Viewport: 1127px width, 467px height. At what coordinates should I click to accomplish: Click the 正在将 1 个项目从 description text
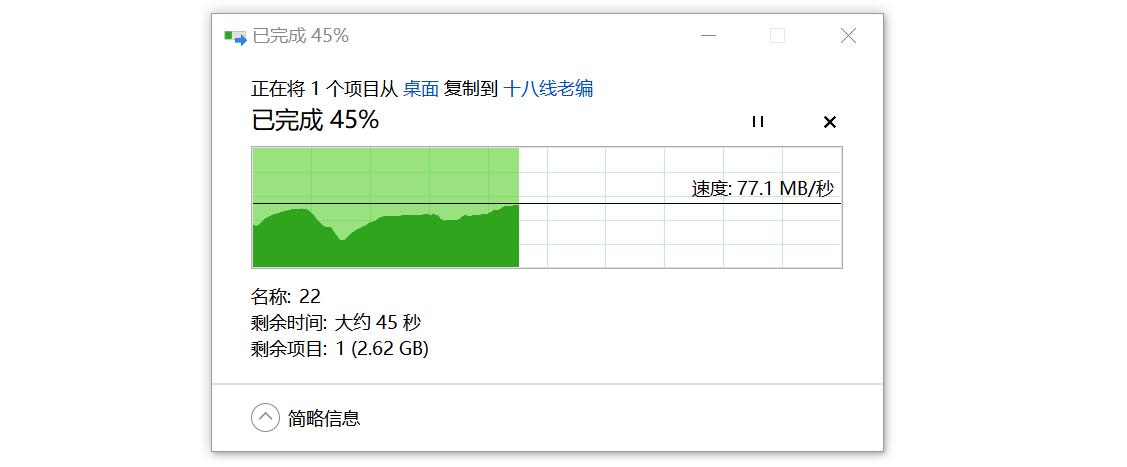point(324,89)
